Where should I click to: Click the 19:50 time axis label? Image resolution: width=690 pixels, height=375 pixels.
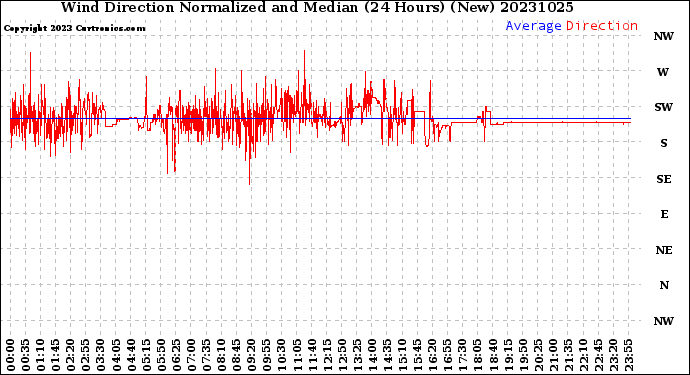523,355
